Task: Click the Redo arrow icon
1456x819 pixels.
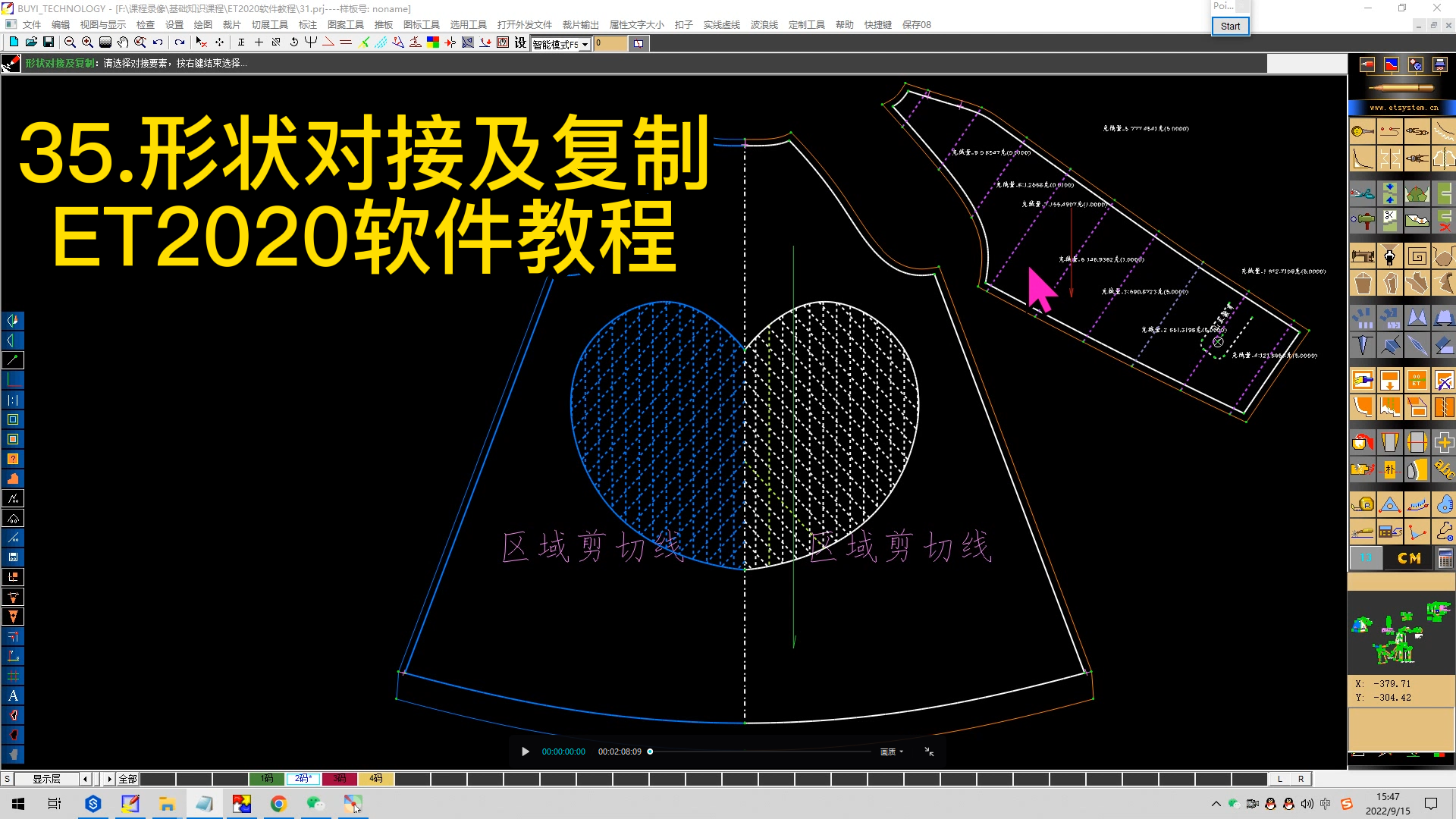Action: (x=179, y=42)
